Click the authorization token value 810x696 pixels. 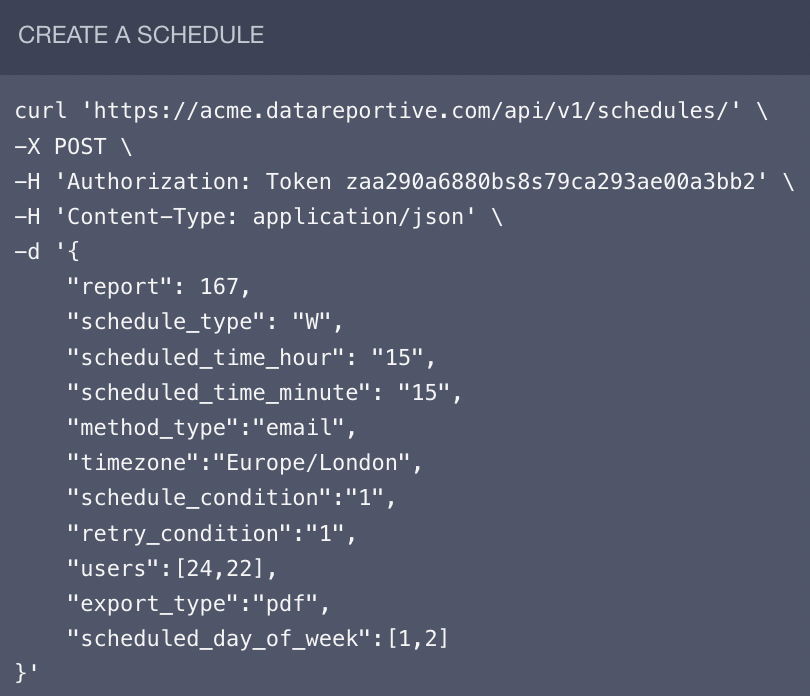[x=550, y=182]
